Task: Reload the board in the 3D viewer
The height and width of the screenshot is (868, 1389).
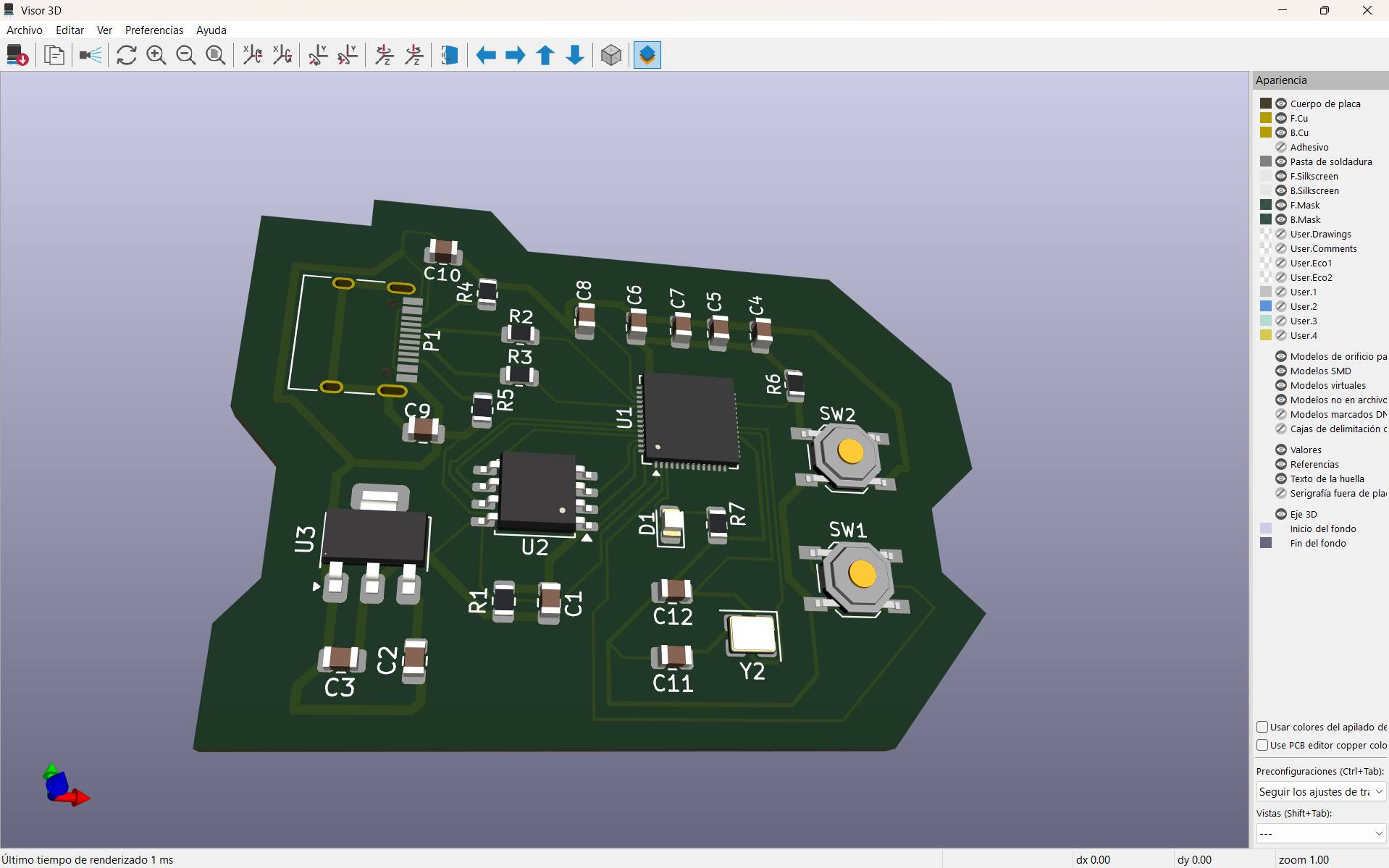Action: pos(17,54)
